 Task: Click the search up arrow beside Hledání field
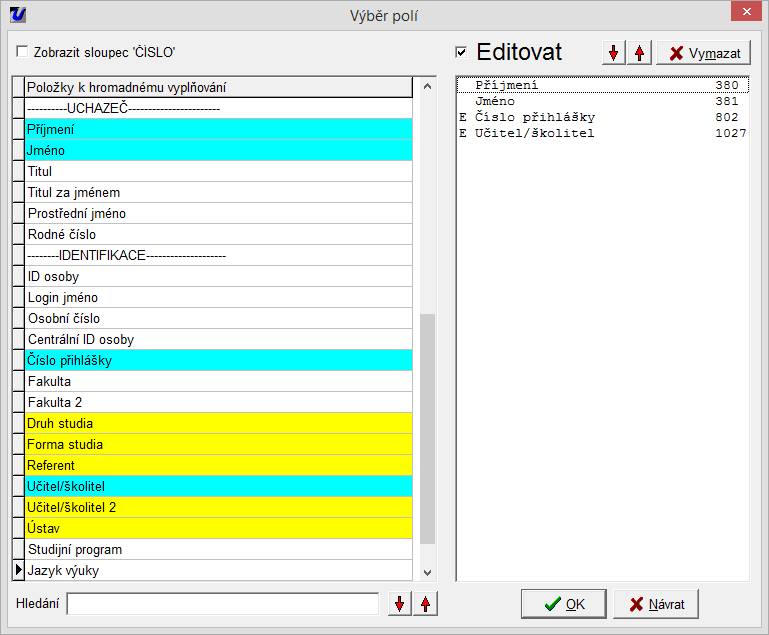425,604
